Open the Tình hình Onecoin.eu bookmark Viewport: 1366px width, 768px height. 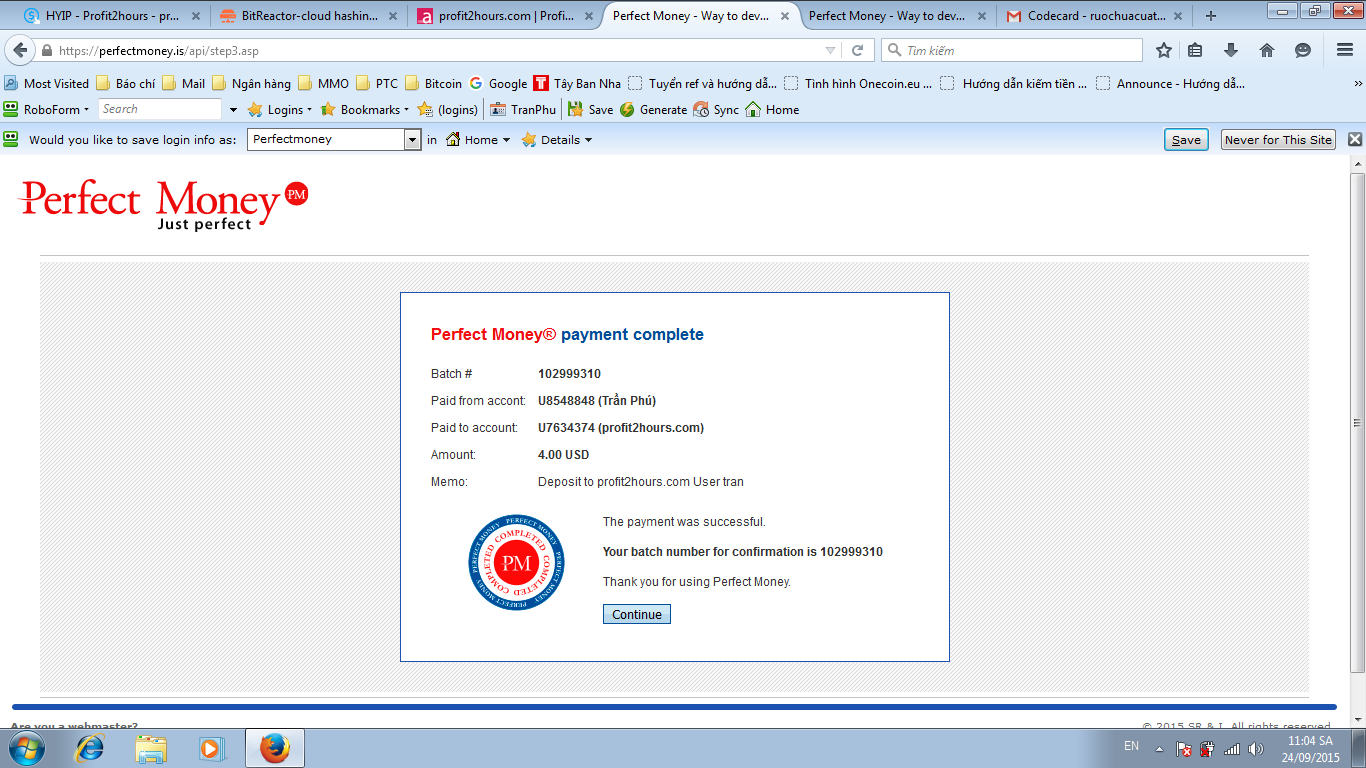click(859, 84)
